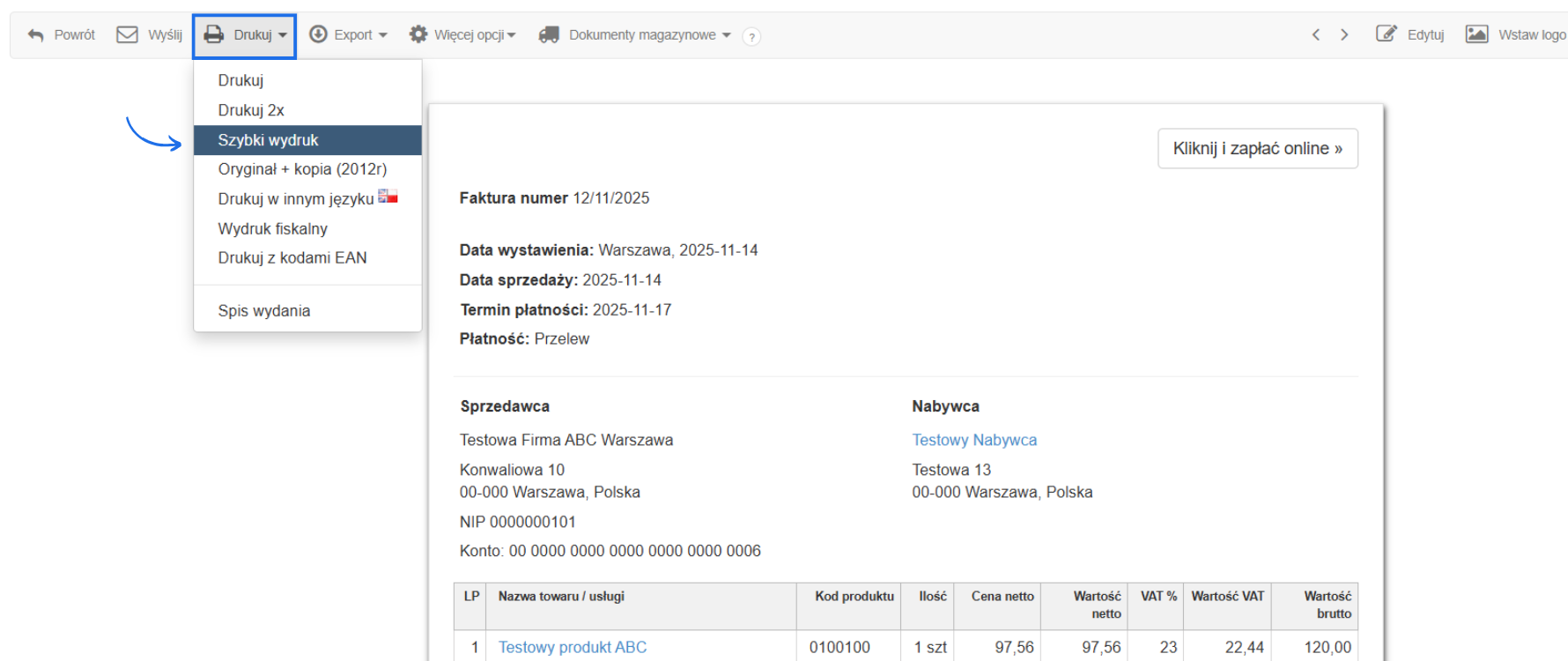
Task: Click the printer icon on Drukuj
Action: pyautogui.click(x=214, y=34)
